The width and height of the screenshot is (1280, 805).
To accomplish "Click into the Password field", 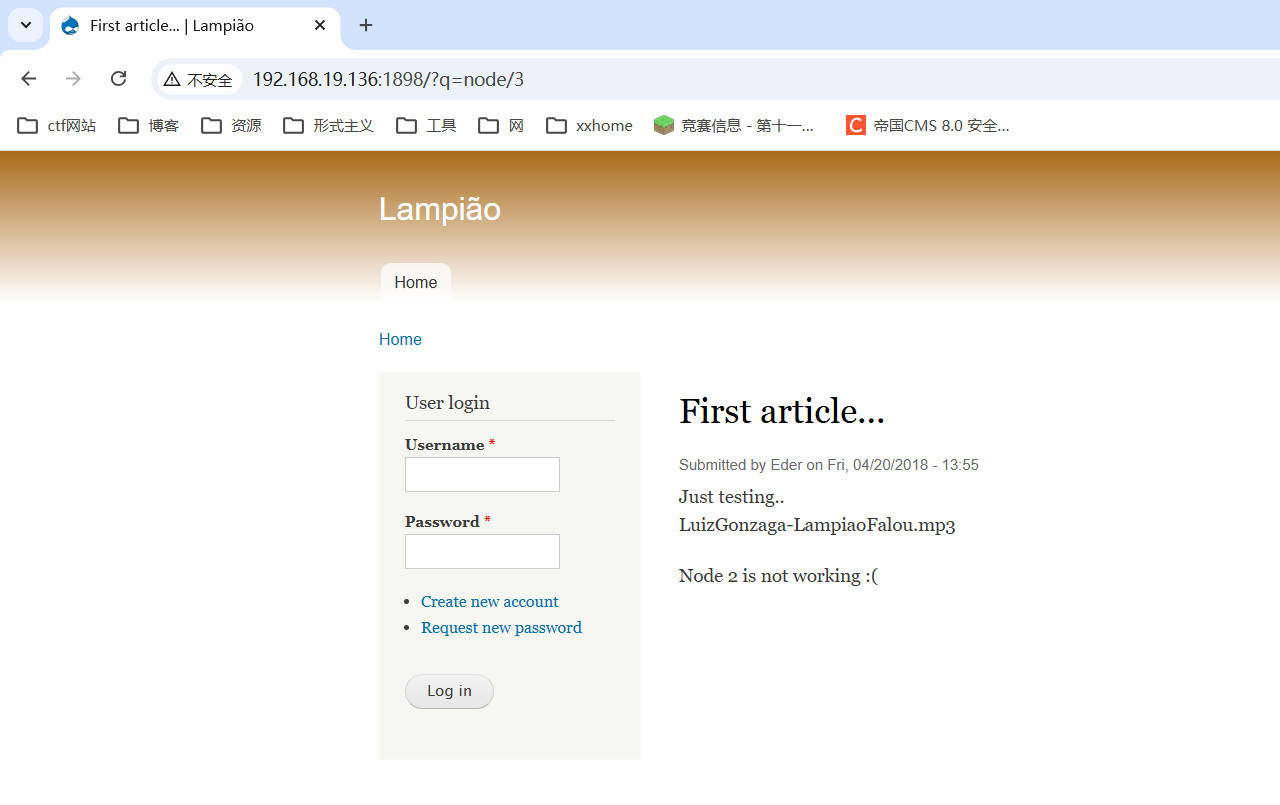I will click(482, 552).
